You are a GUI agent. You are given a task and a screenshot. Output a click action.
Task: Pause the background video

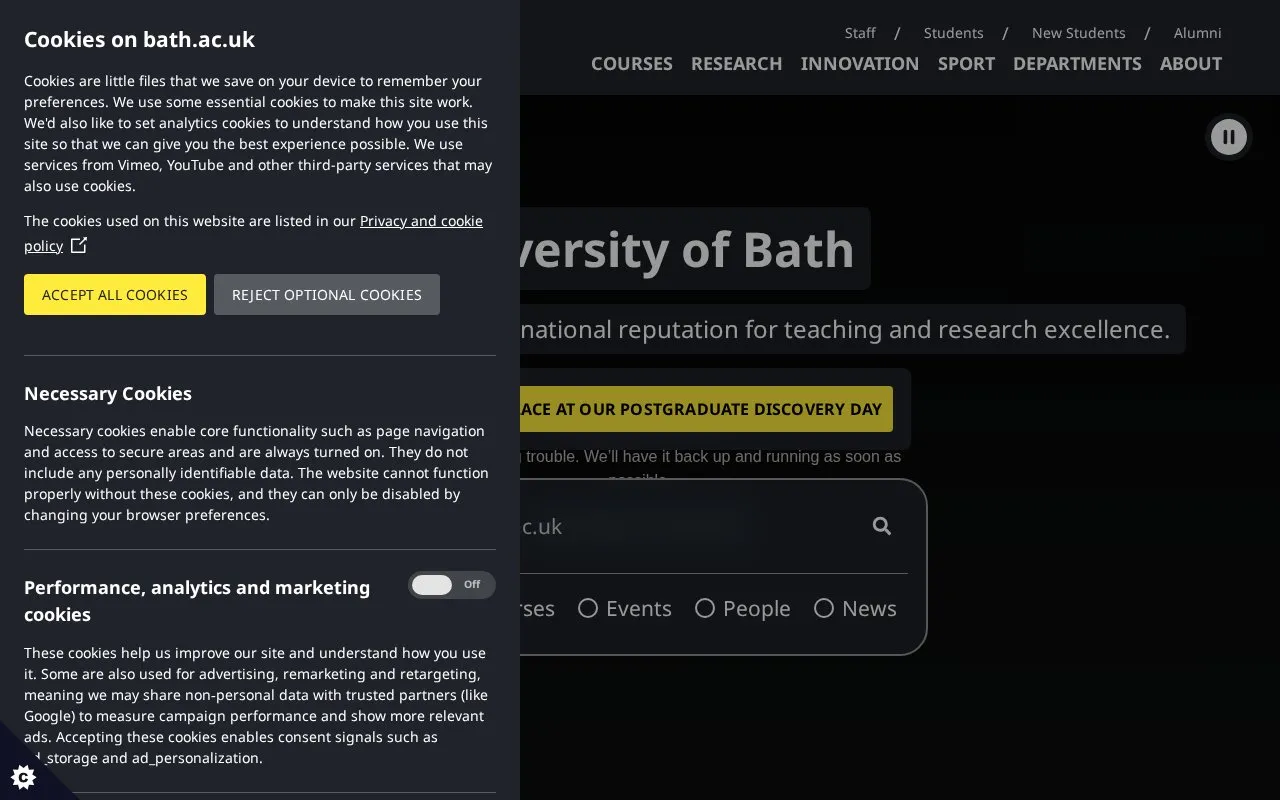pos(1229,137)
